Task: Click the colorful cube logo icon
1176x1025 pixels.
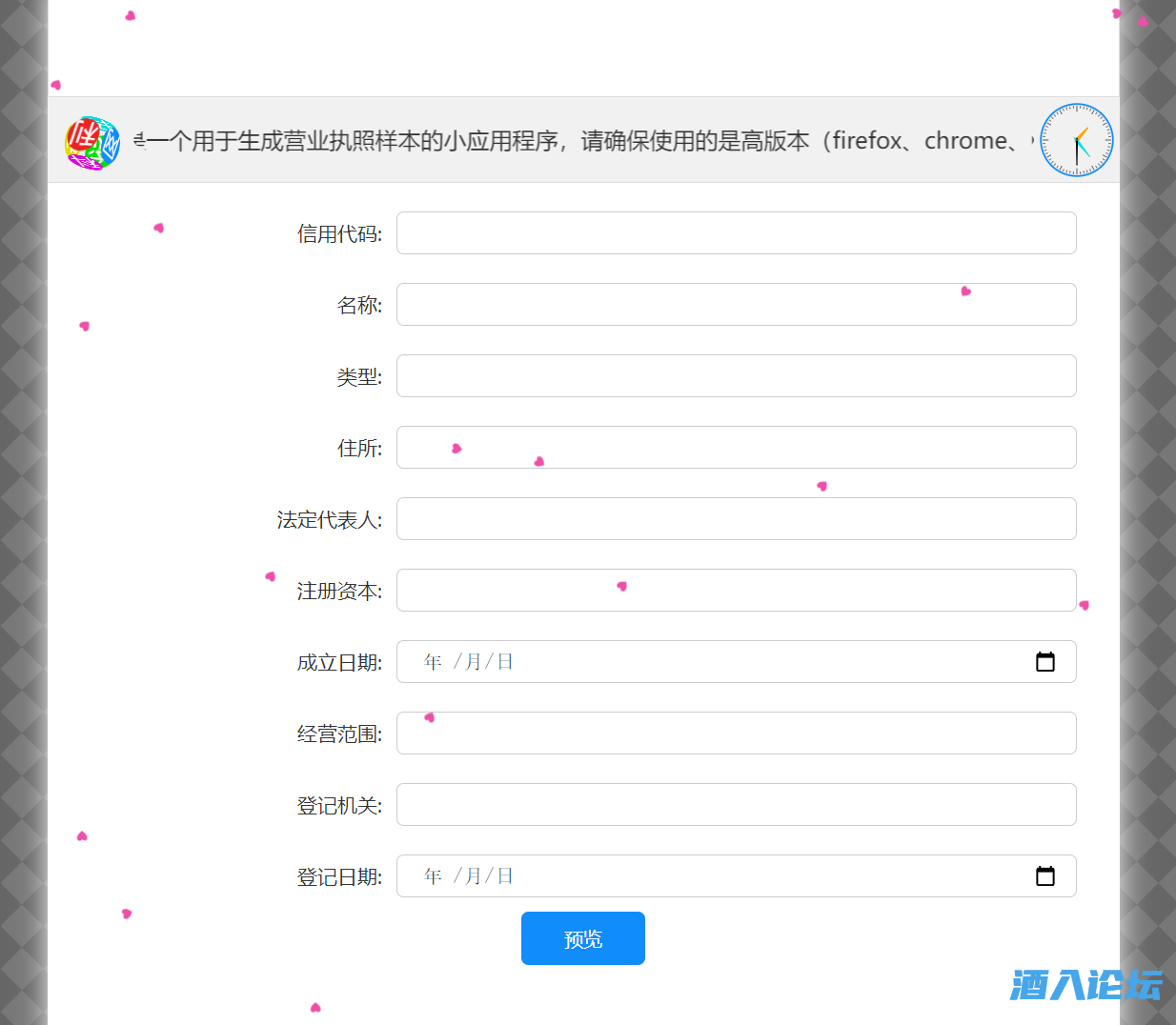Action: [92, 143]
